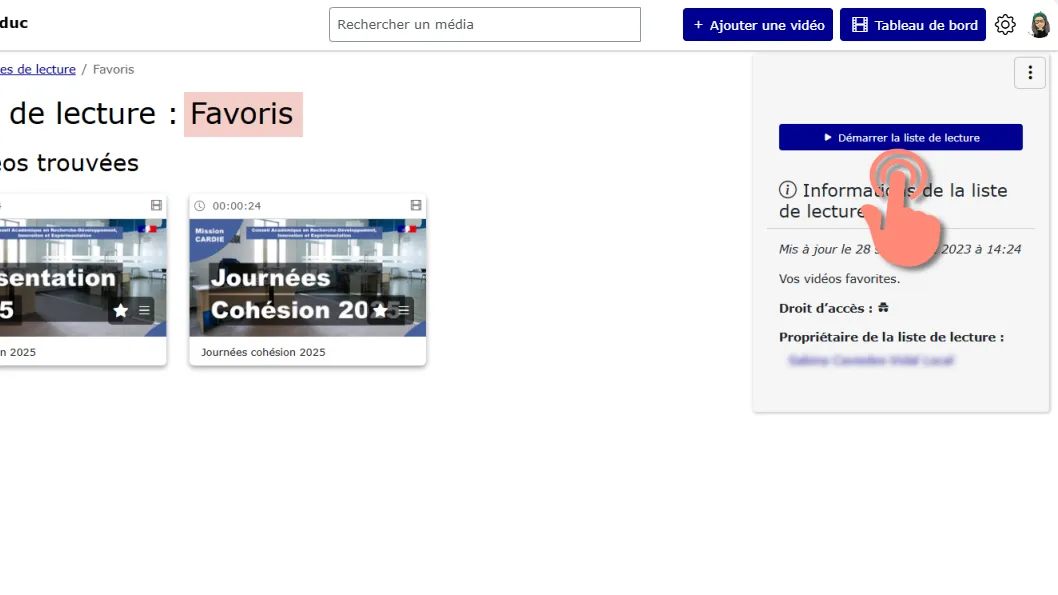Click the 00:00:24 duration text
The height and width of the screenshot is (595, 1058).
click(x=237, y=206)
